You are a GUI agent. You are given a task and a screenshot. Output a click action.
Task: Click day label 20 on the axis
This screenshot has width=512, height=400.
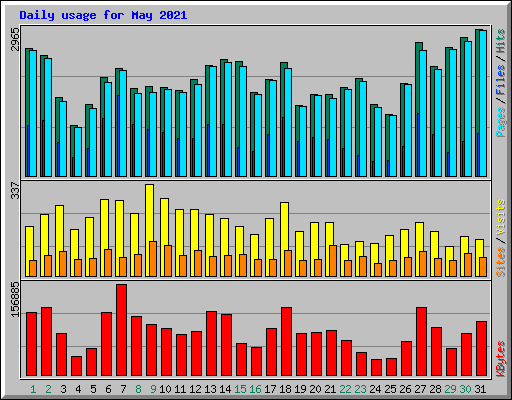[x=315, y=389]
